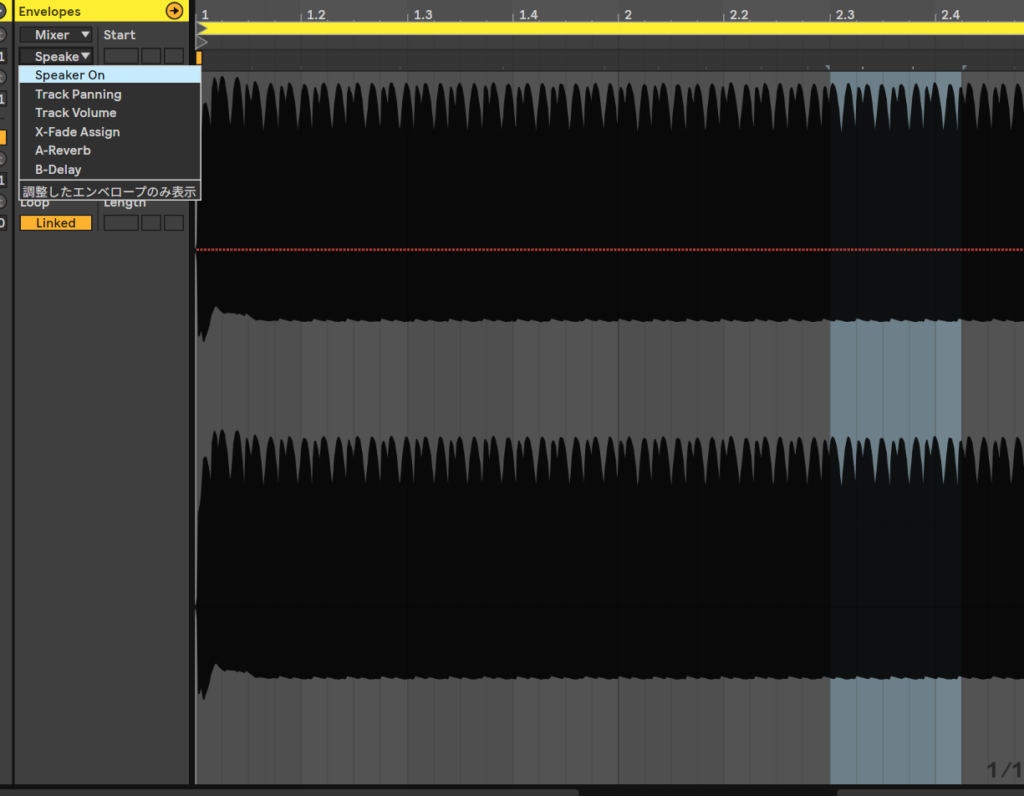Click the left transient marker at 2.3
This screenshot has height=796, width=1024.
[x=828, y=68]
